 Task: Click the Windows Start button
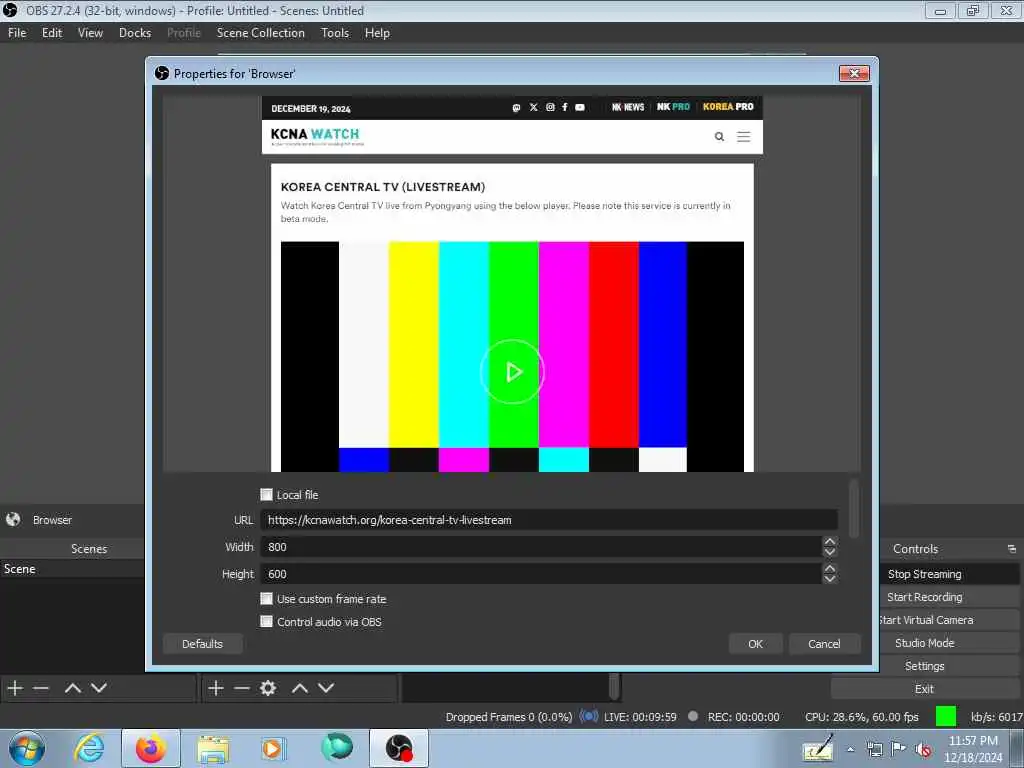pyautogui.click(x=27, y=748)
